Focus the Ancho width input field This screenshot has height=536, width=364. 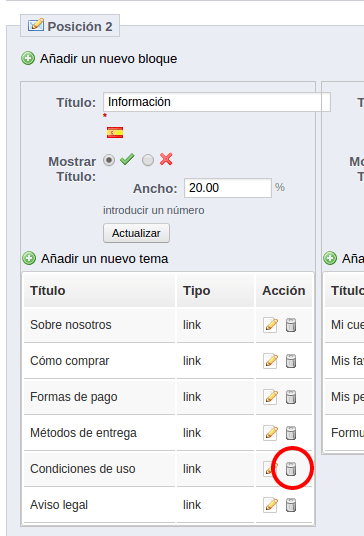tap(228, 188)
